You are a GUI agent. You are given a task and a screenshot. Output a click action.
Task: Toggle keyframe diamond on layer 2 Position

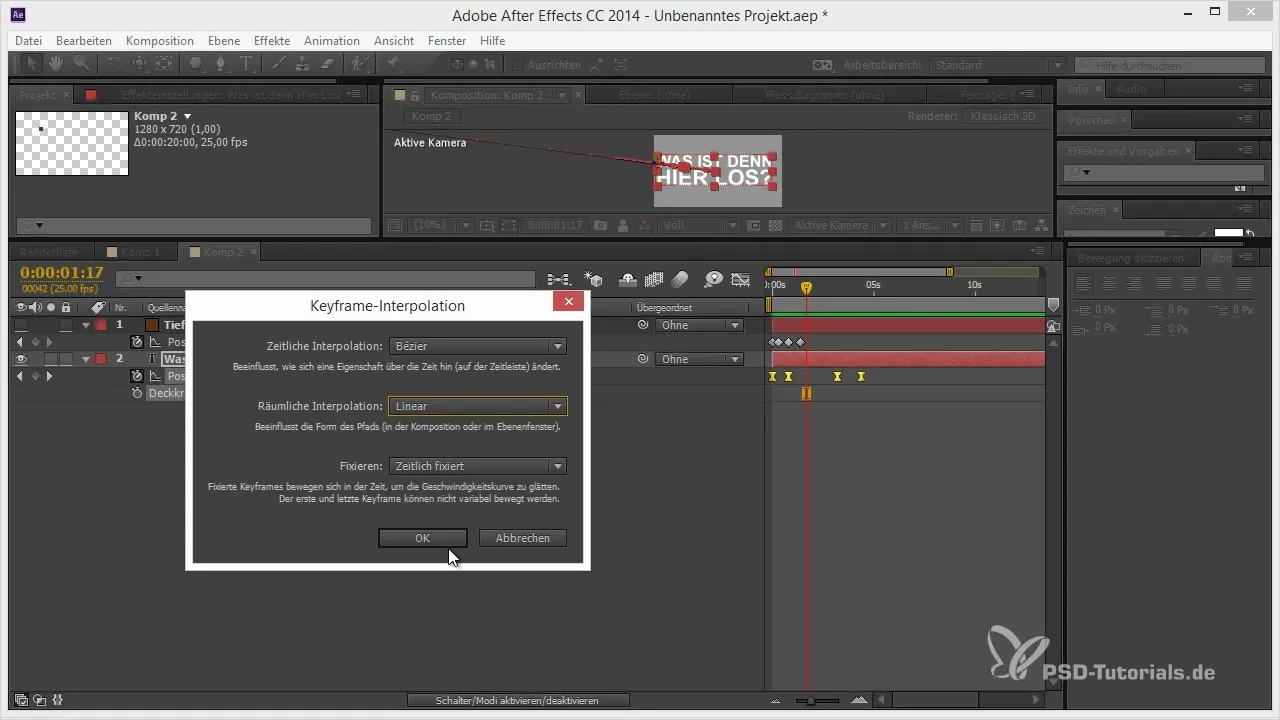point(35,376)
